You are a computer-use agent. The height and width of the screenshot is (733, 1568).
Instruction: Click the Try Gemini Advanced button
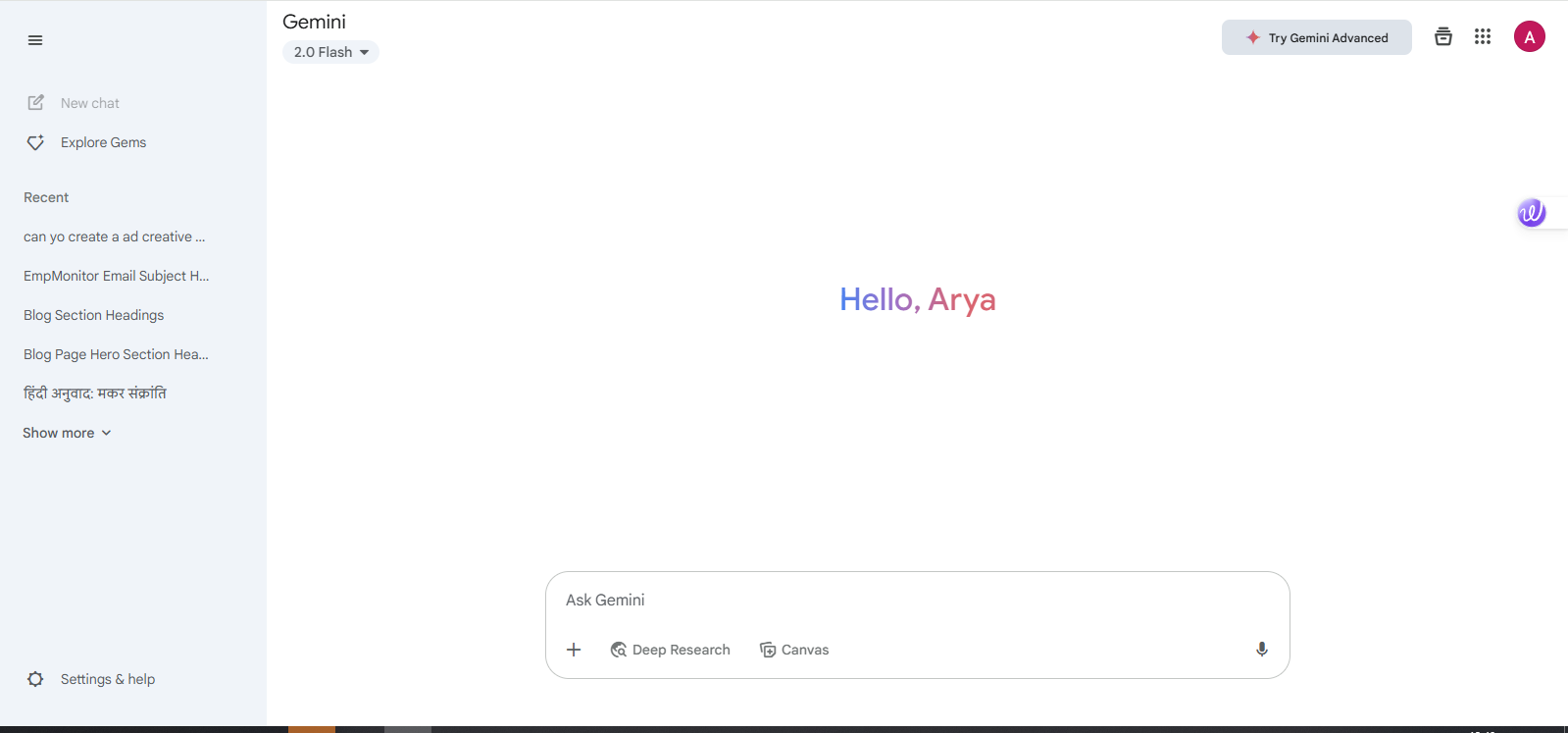click(1317, 37)
